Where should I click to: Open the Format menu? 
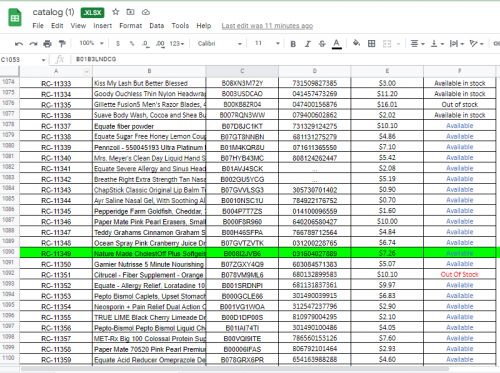point(130,26)
